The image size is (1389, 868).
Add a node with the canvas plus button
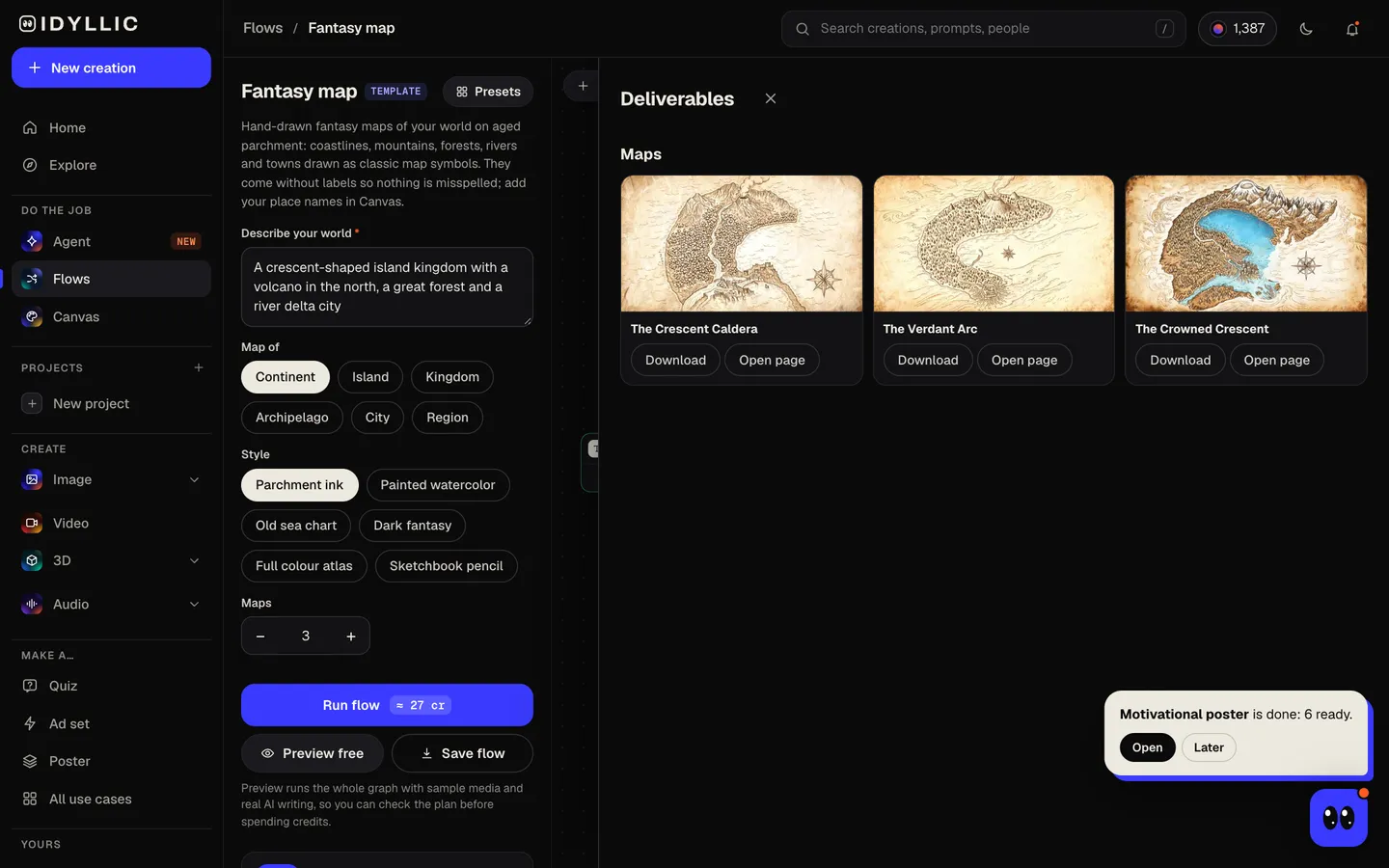point(583,86)
